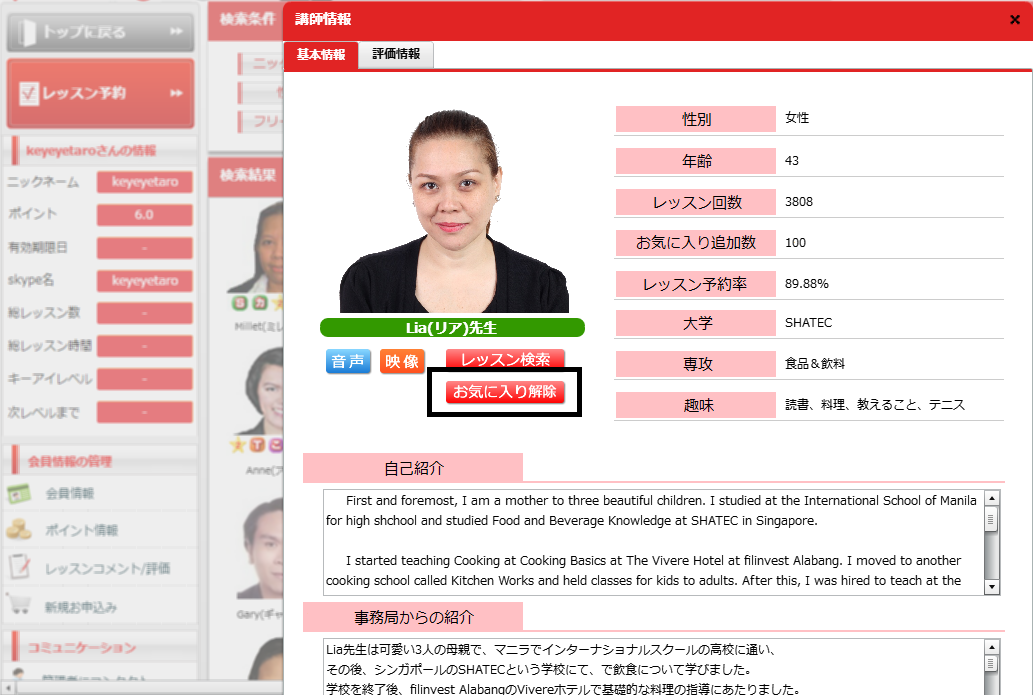Click the ニックネーム value keyeyetaro
This screenshot has height=695, width=1033.
click(145, 182)
